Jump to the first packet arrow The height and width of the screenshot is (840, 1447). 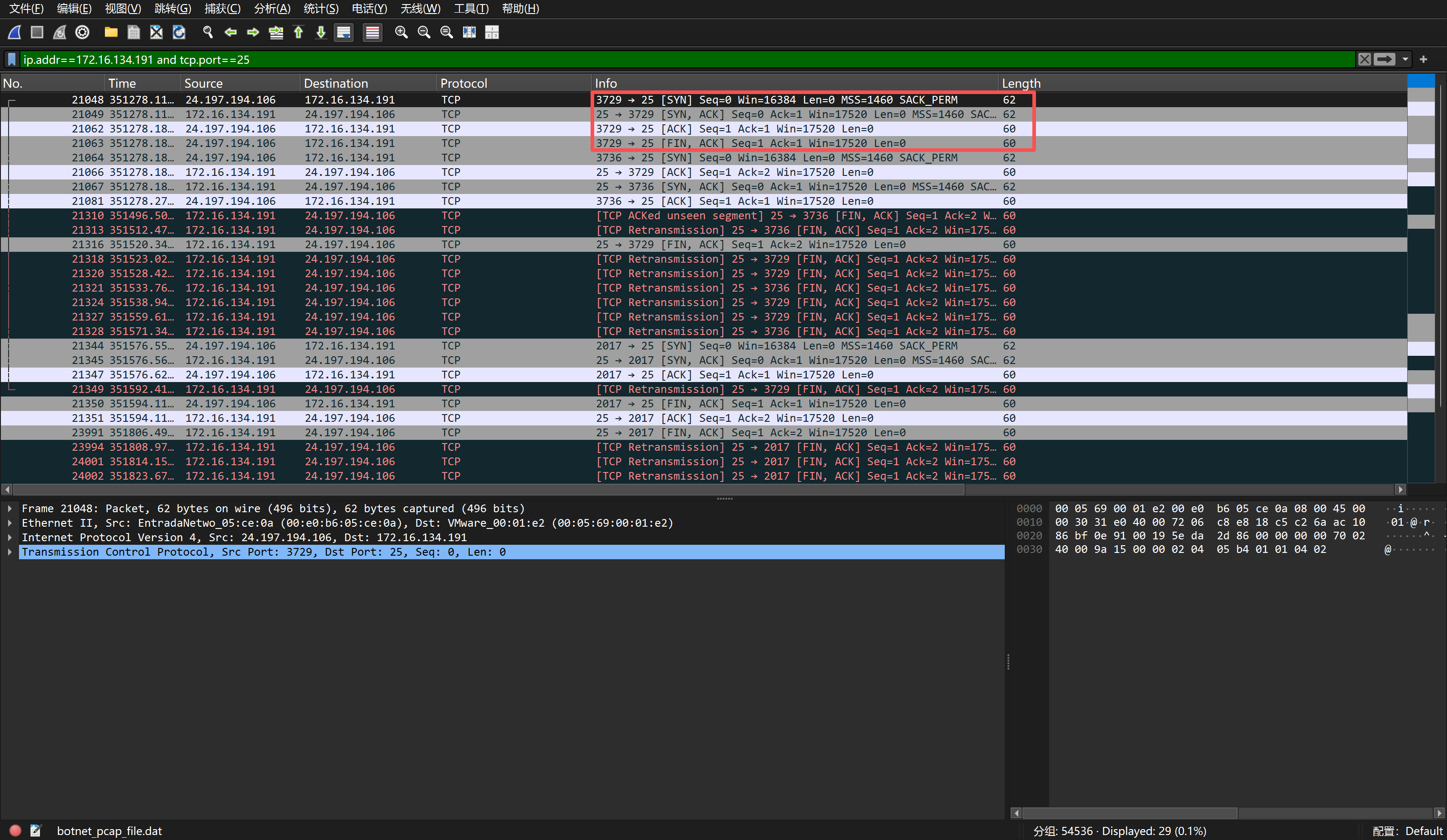[x=298, y=32]
